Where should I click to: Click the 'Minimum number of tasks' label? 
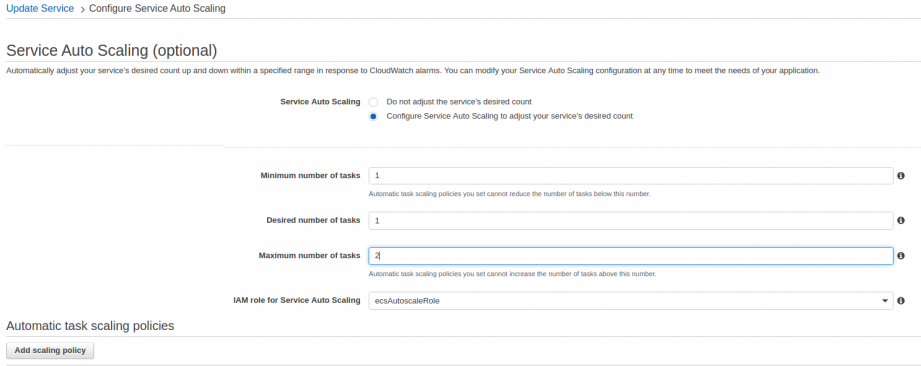[310, 176]
